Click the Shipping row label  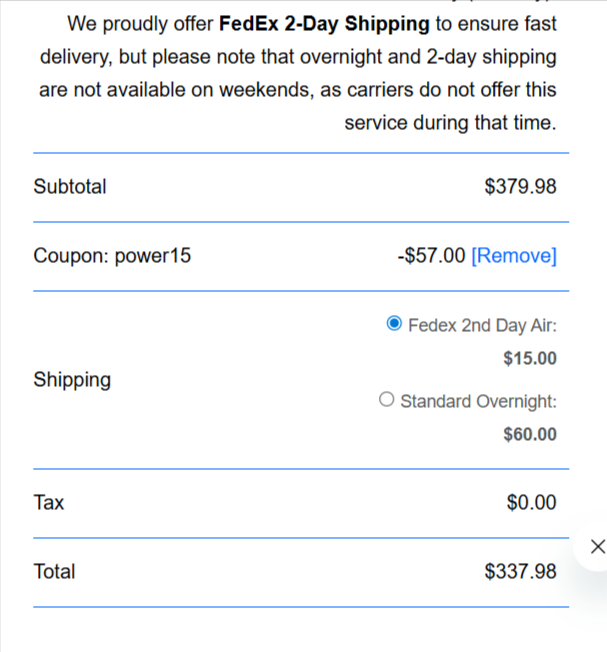click(72, 380)
